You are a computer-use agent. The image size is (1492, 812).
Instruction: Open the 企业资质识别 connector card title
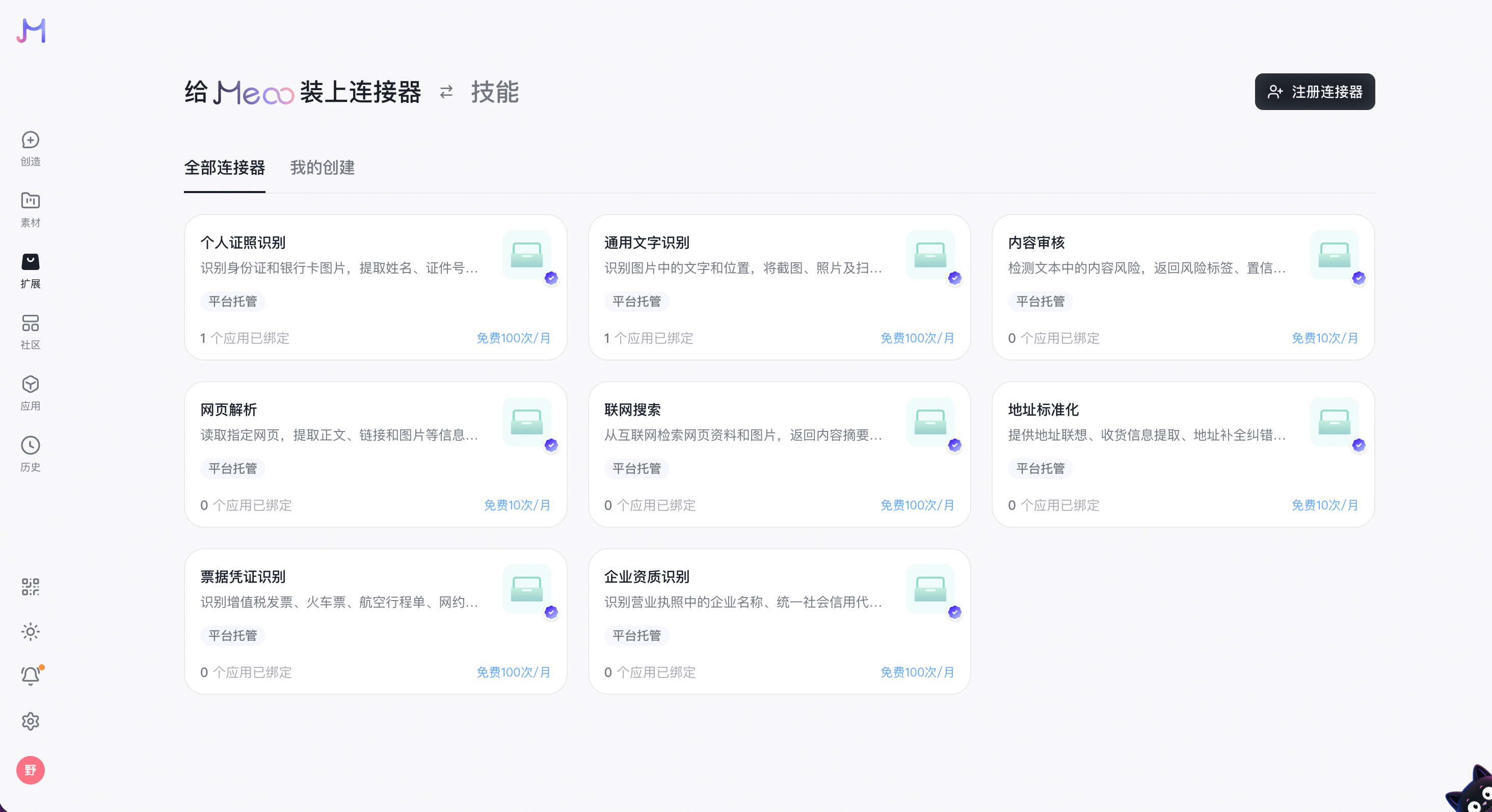647,577
